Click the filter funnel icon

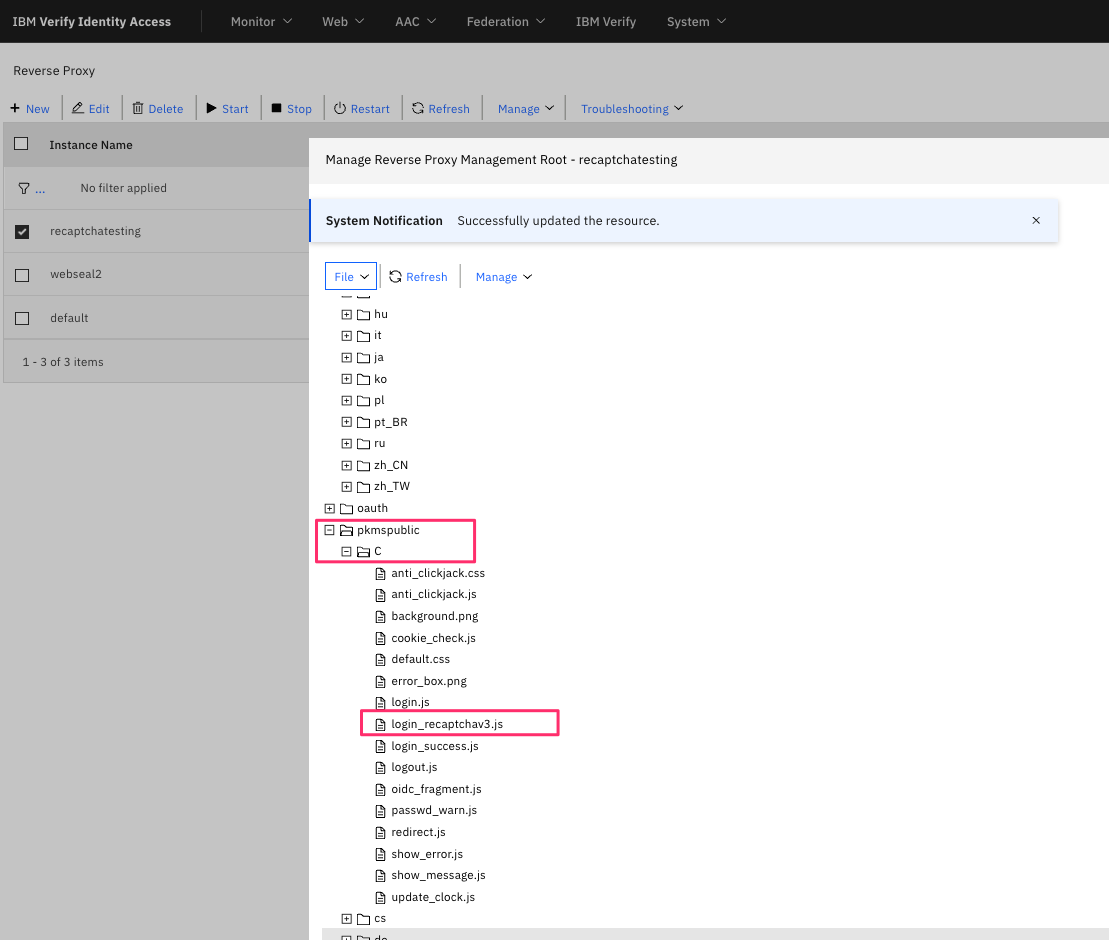[x=24, y=188]
